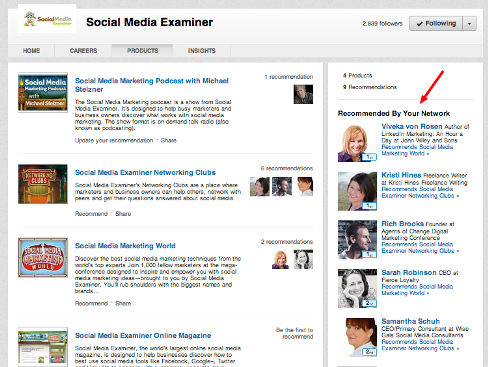Image resolution: width=488 pixels, height=367 pixels.
Task: Click Kristi's Recommends Networking Clubs link
Action: coord(420,192)
